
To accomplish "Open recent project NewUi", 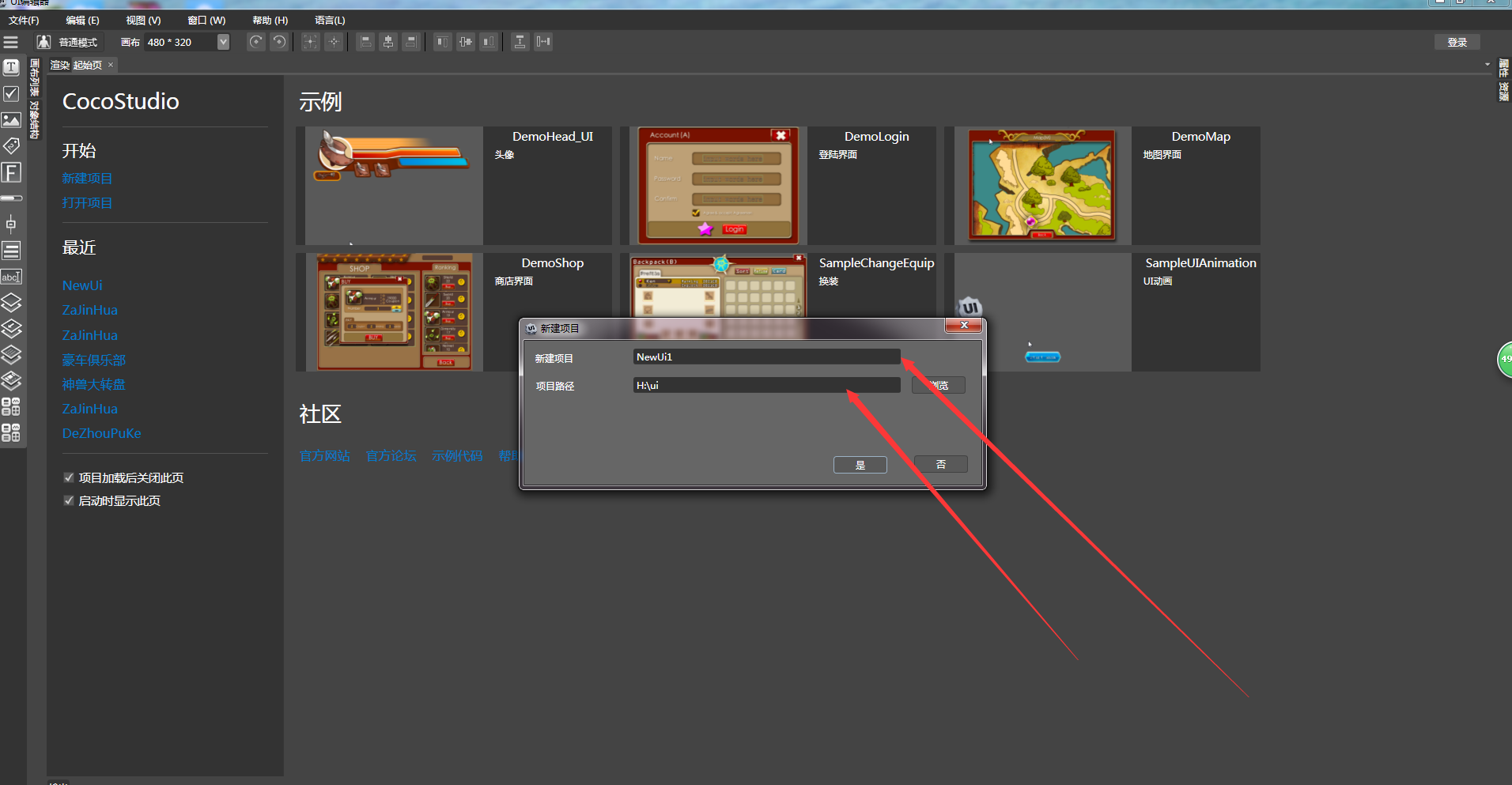I will point(82,285).
